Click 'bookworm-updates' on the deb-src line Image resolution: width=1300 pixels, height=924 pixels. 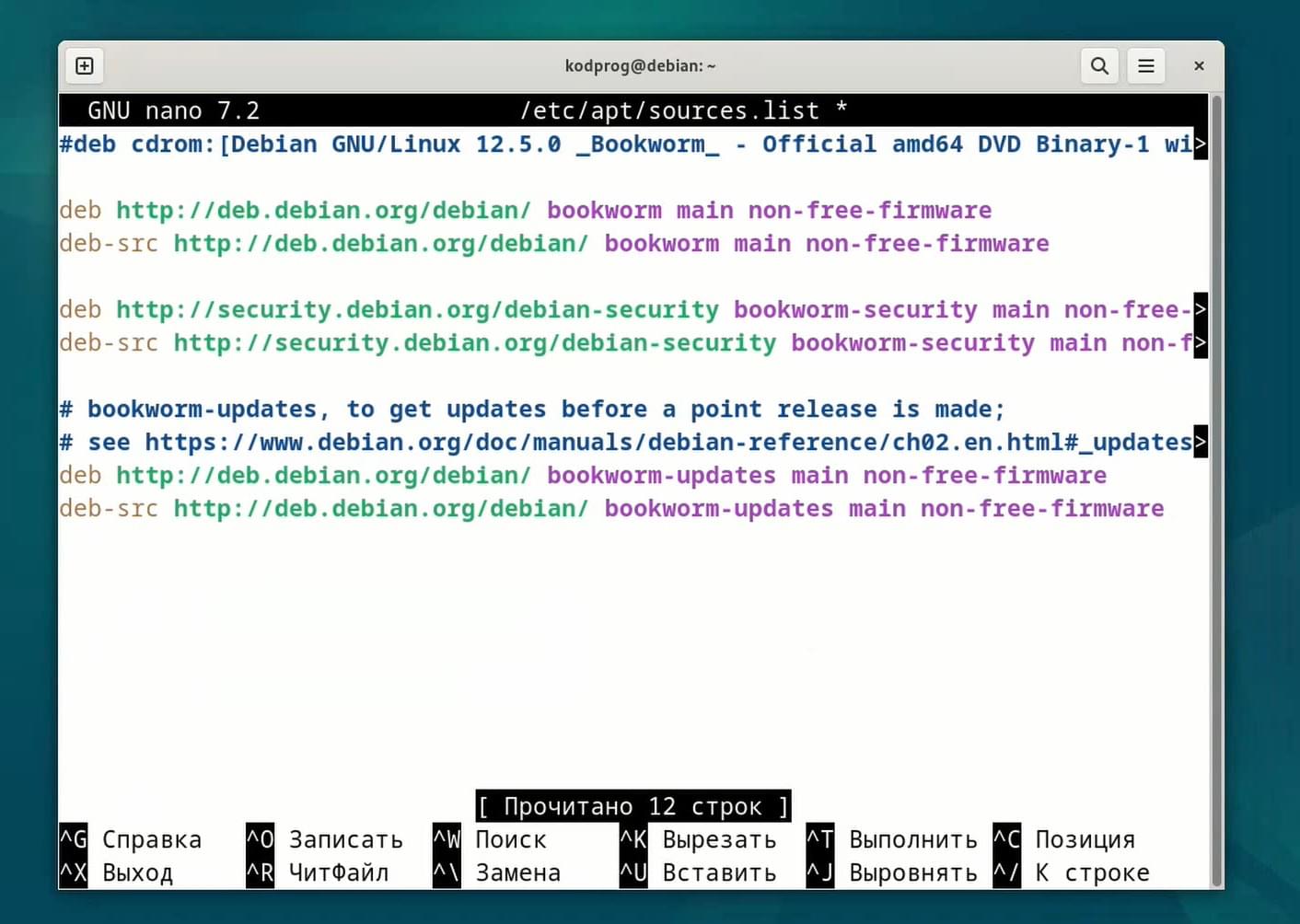point(719,508)
